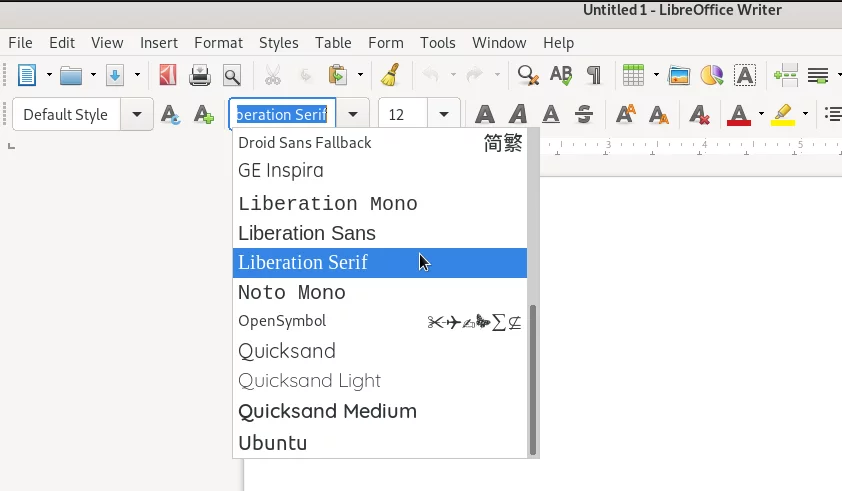
Task: Export directly as PDF icon
Action: pos(168,75)
